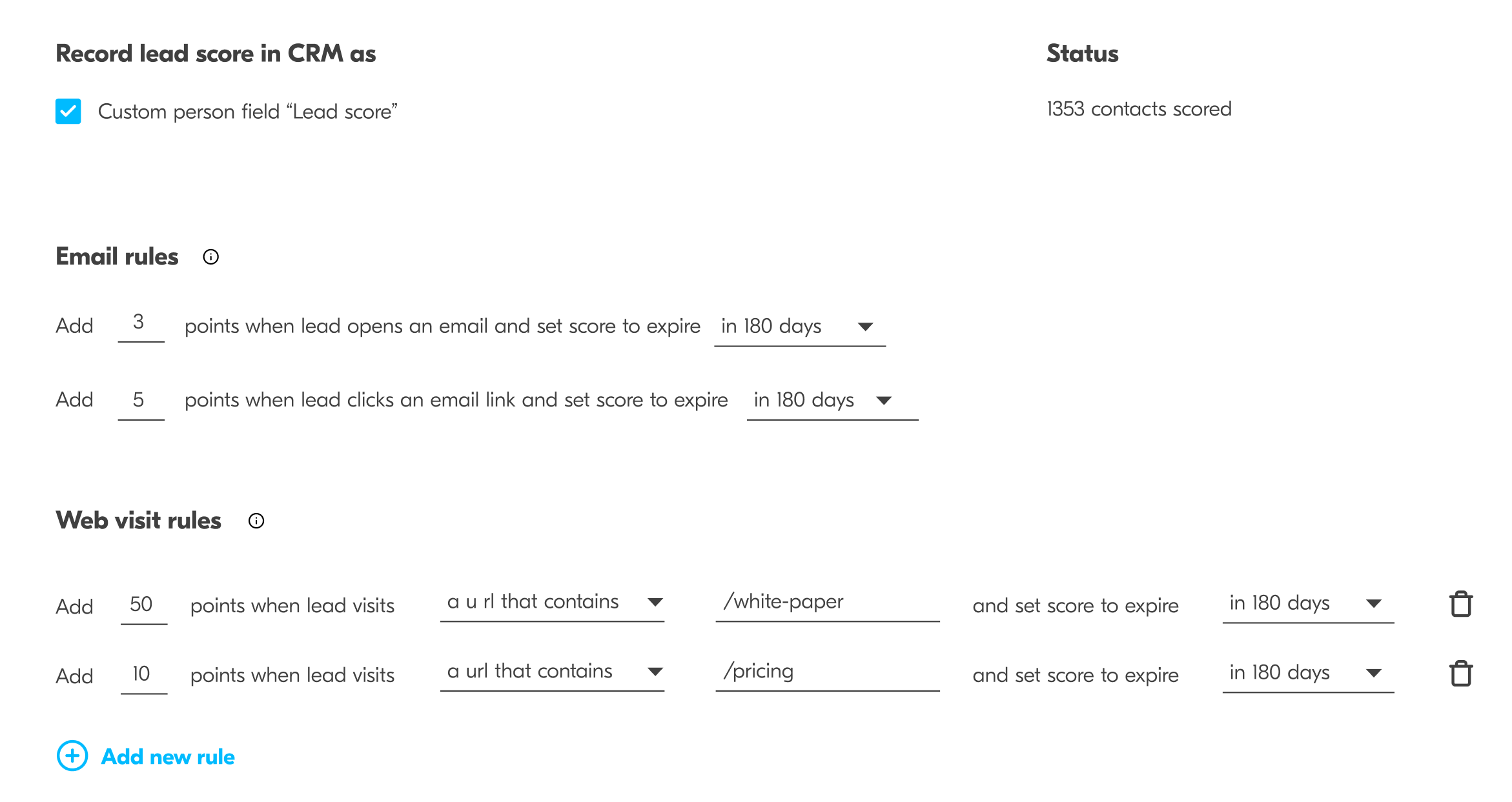
Task: Click the dropdown arrow on the email open expiry
Action: [865, 326]
